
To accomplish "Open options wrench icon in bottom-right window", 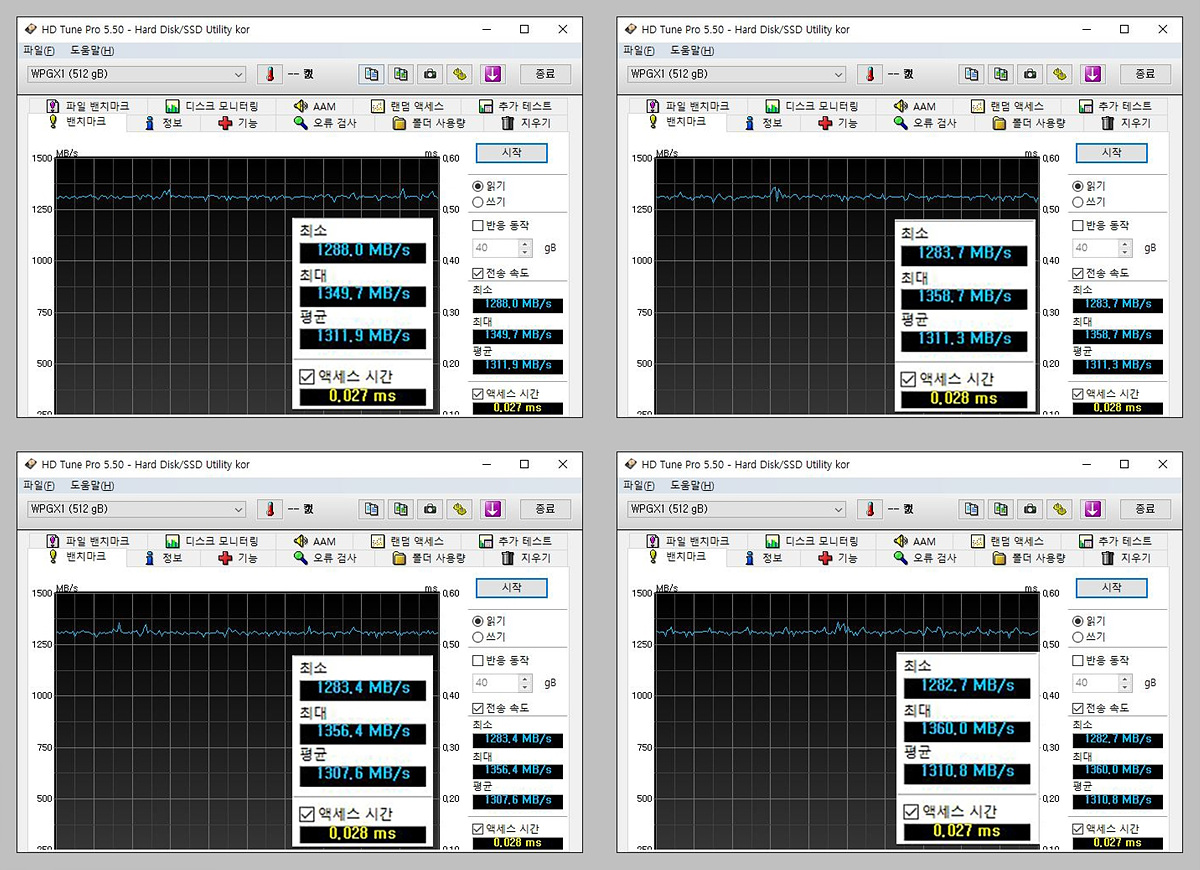I will (1059, 509).
